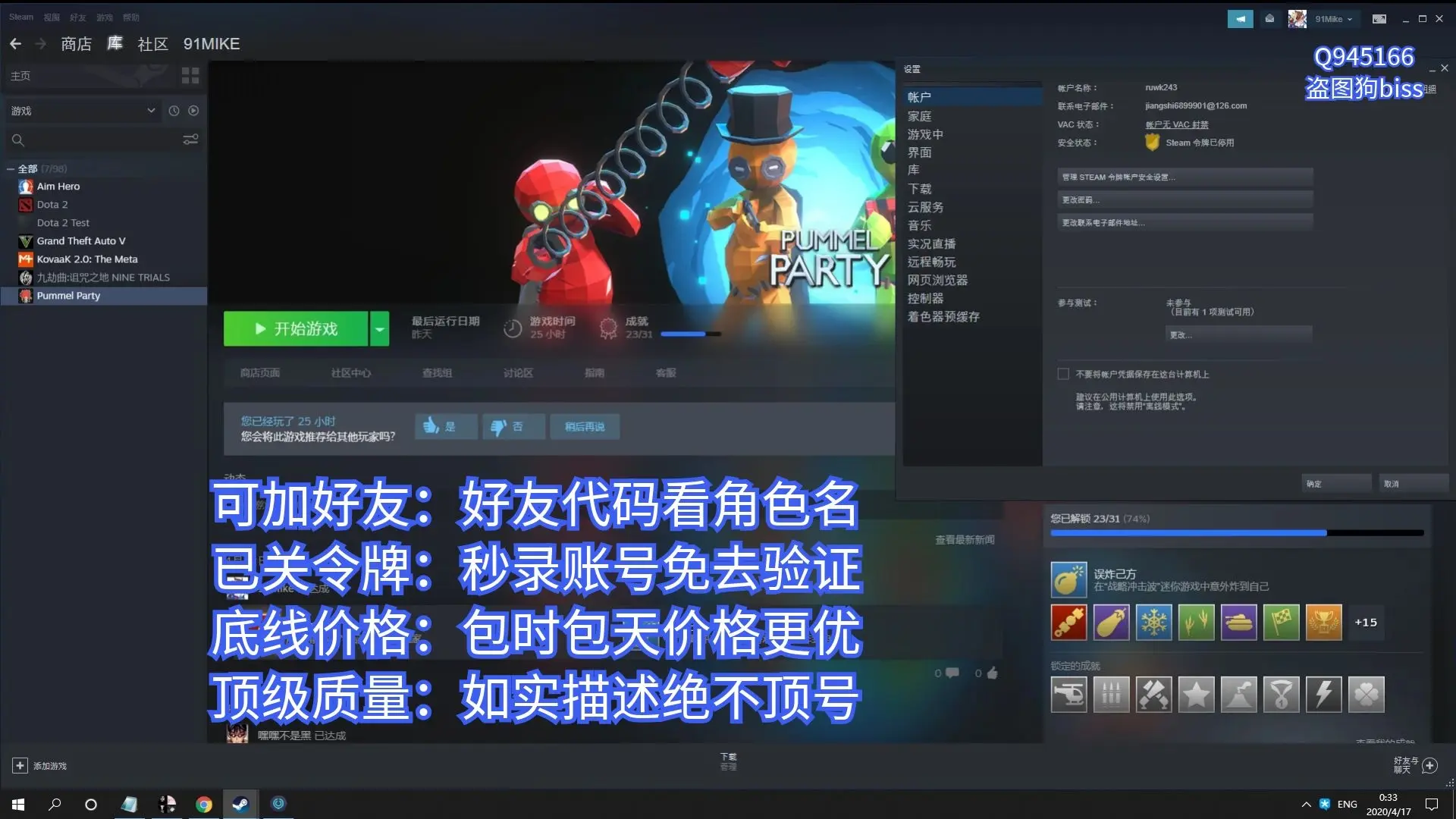Click the back arrow in Steam navigation
This screenshot has height=819, width=1456.
pos(15,44)
